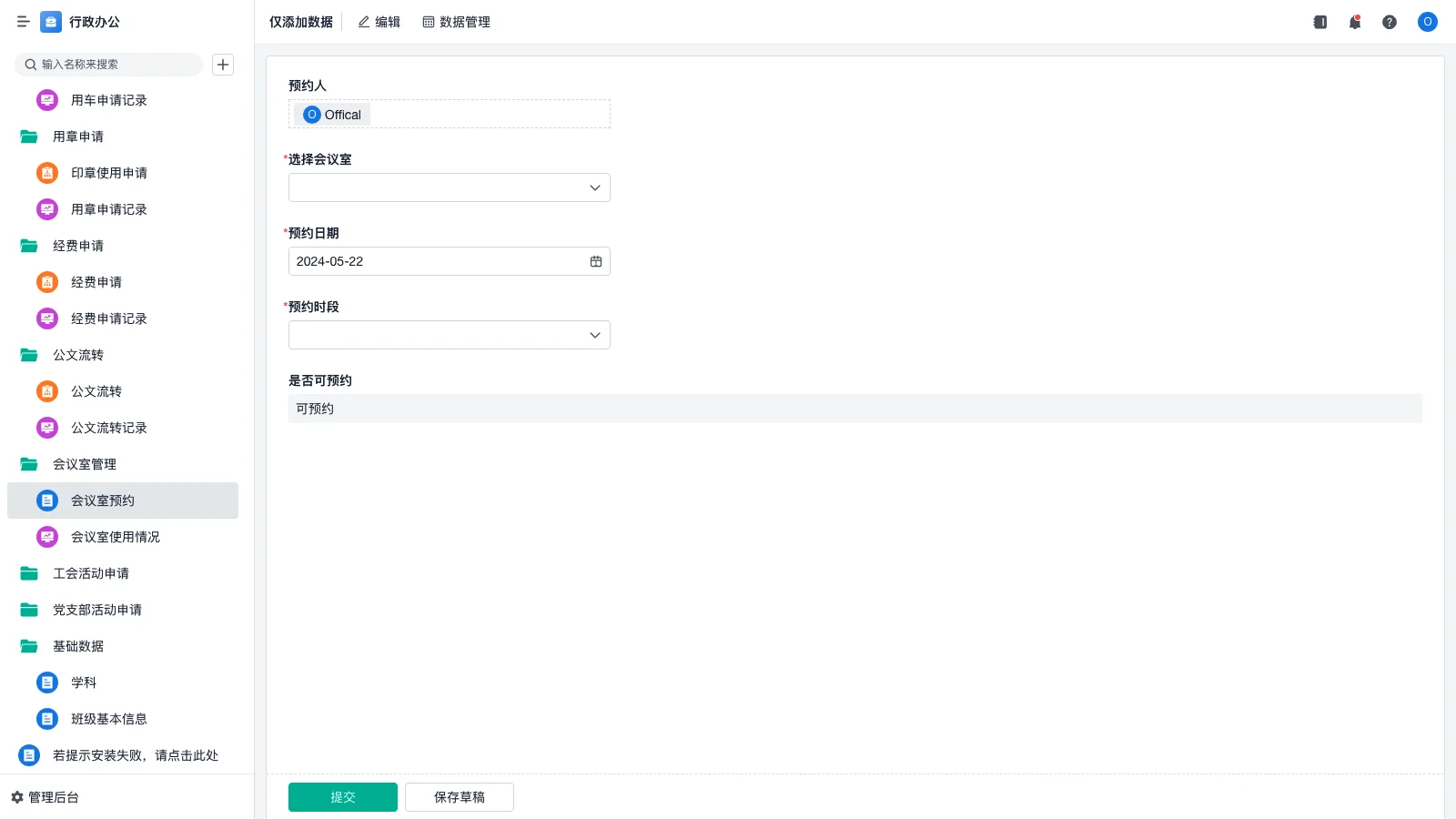Open the user avatar in top right
The image size is (1456, 819).
pyautogui.click(x=1428, y=22)
